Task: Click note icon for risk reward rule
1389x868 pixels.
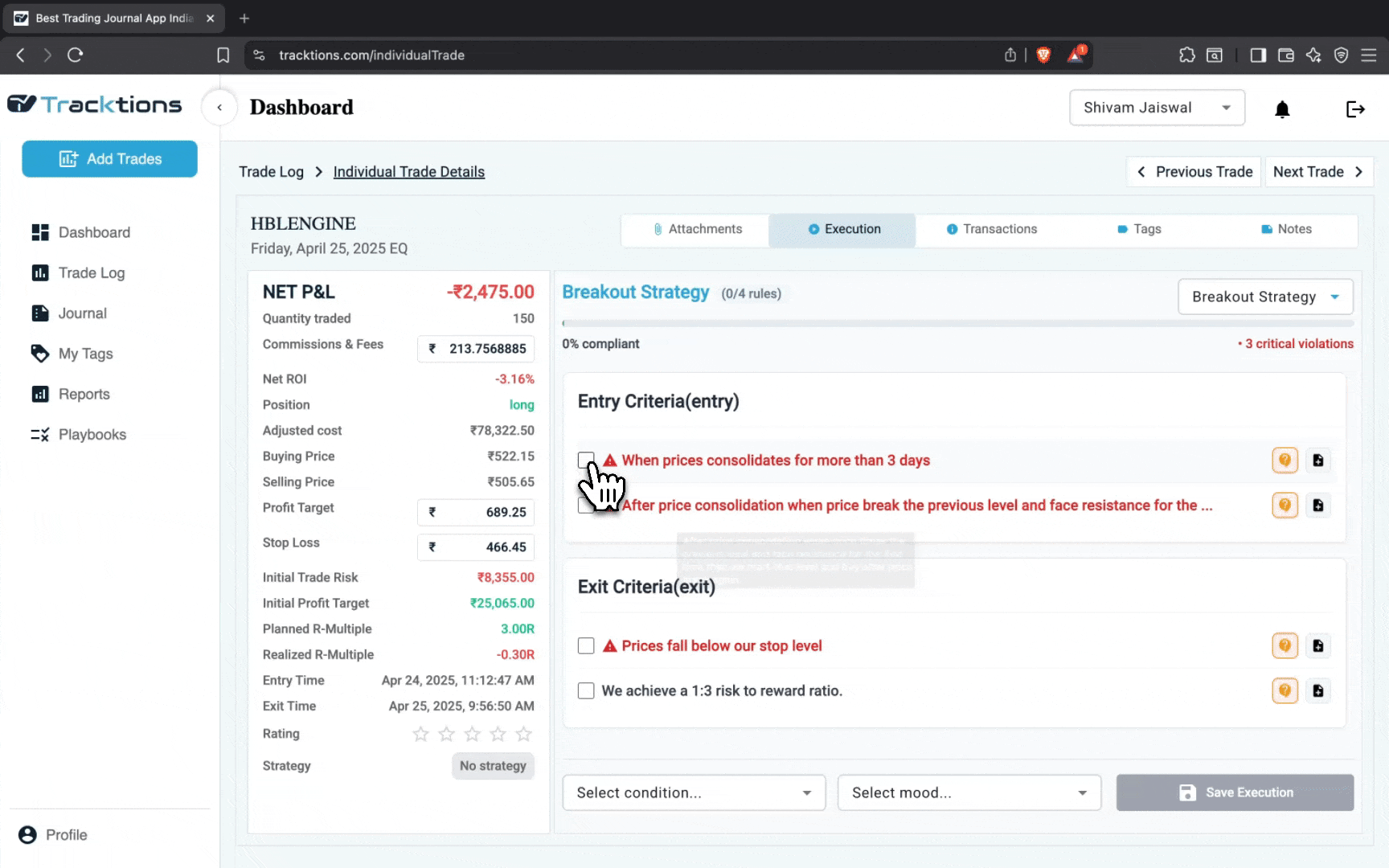Action: pyautogui.click(x=1317, y=690)
